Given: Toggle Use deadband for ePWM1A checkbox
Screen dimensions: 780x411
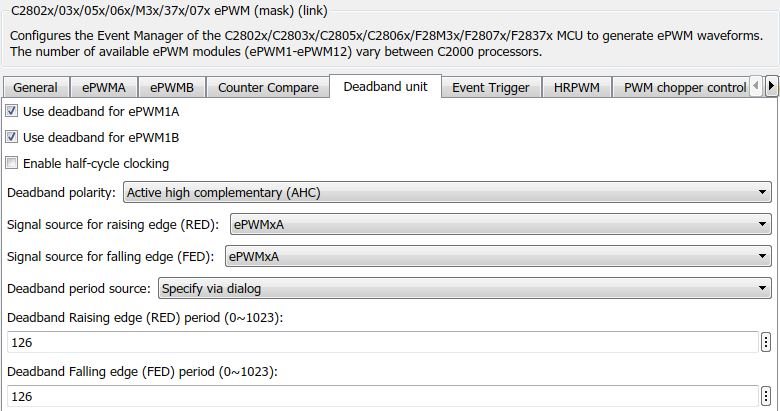Looking at the screenshot, I should click(12, 111).
